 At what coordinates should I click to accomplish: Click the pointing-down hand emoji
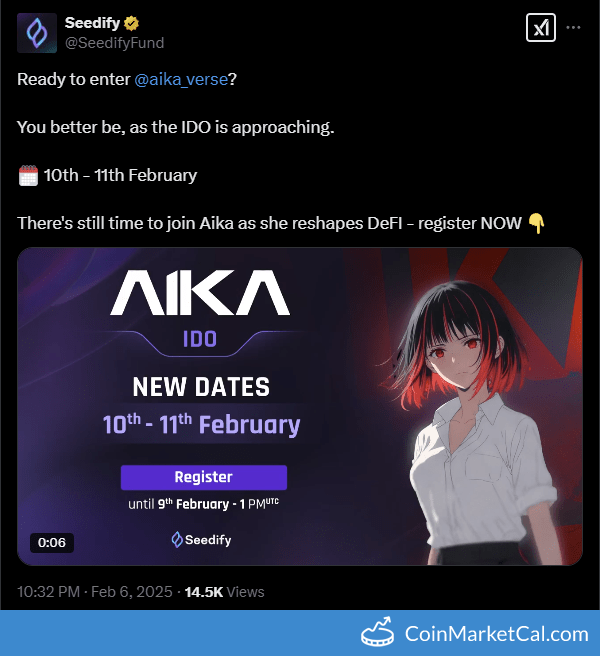pos(536,223)
